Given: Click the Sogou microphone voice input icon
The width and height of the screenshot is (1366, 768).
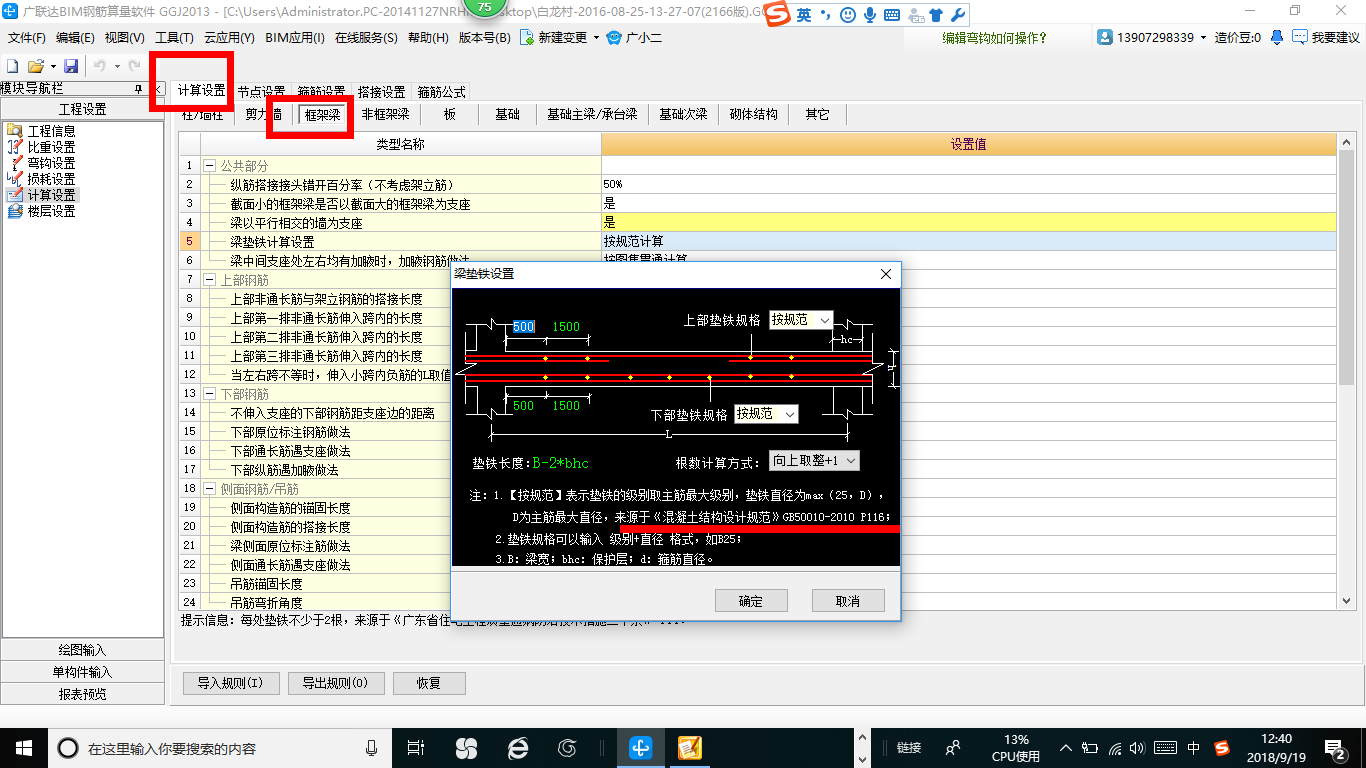Looking at the screenshot, I should coord(870,15).
